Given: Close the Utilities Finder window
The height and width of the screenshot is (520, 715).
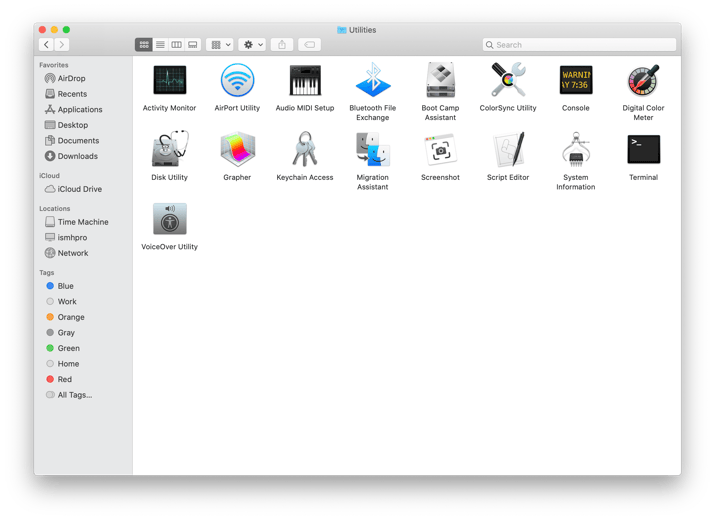Looking at the screenshot, I should click(42, 30).
